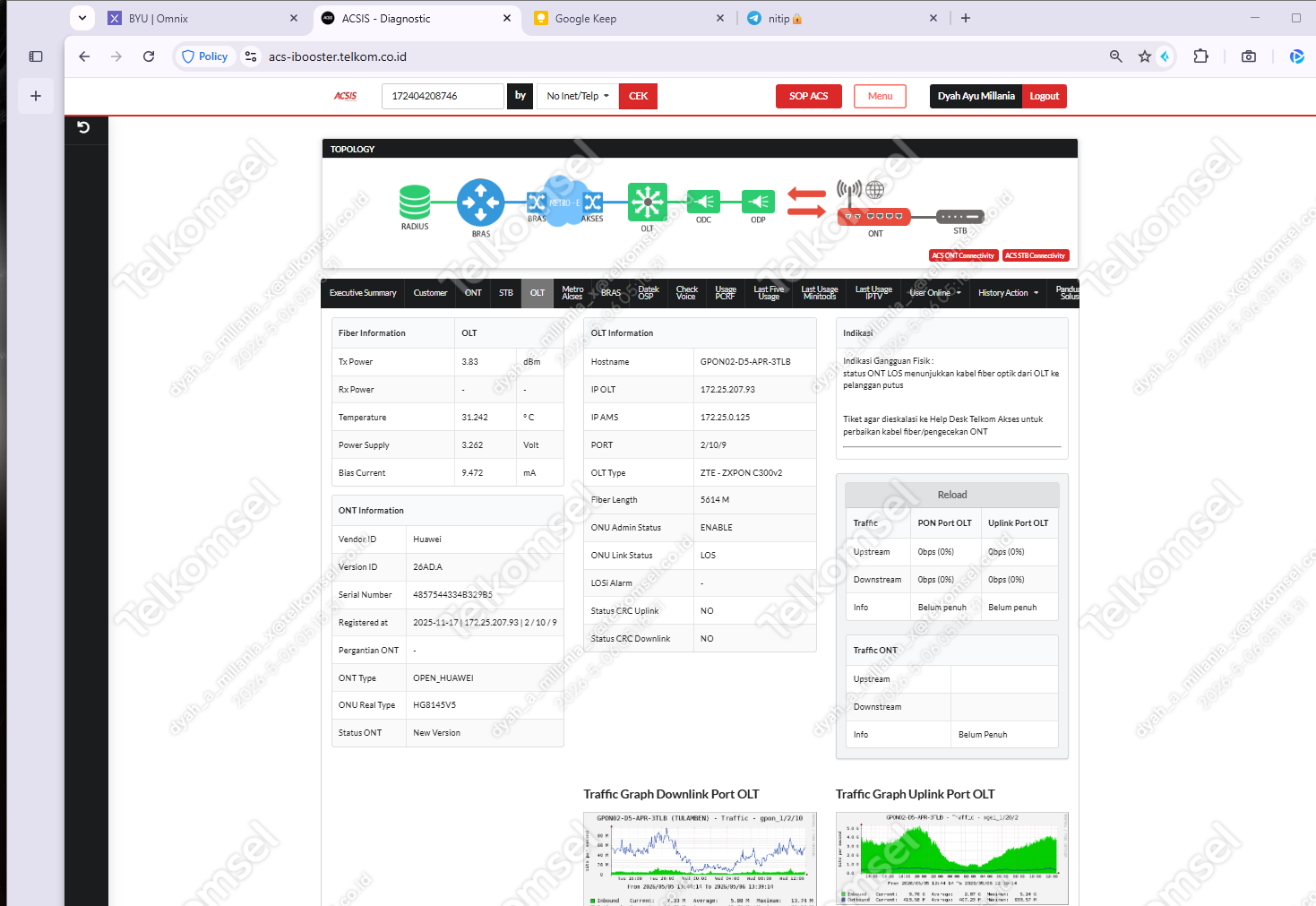
Task: Select the Metro Akses tab
Action: (572, 293)
